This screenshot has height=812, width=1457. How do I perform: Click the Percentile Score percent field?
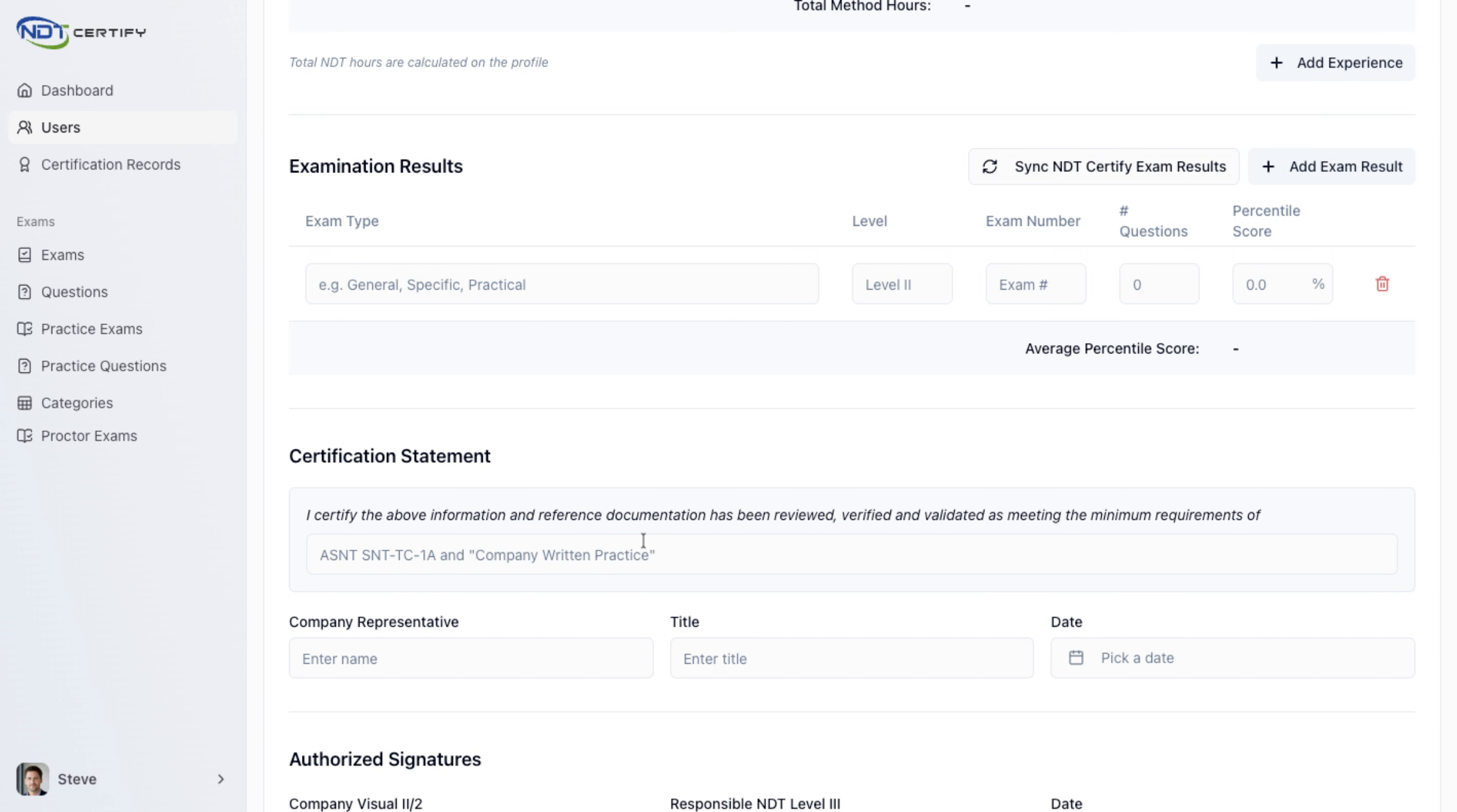pos(1282,284)
